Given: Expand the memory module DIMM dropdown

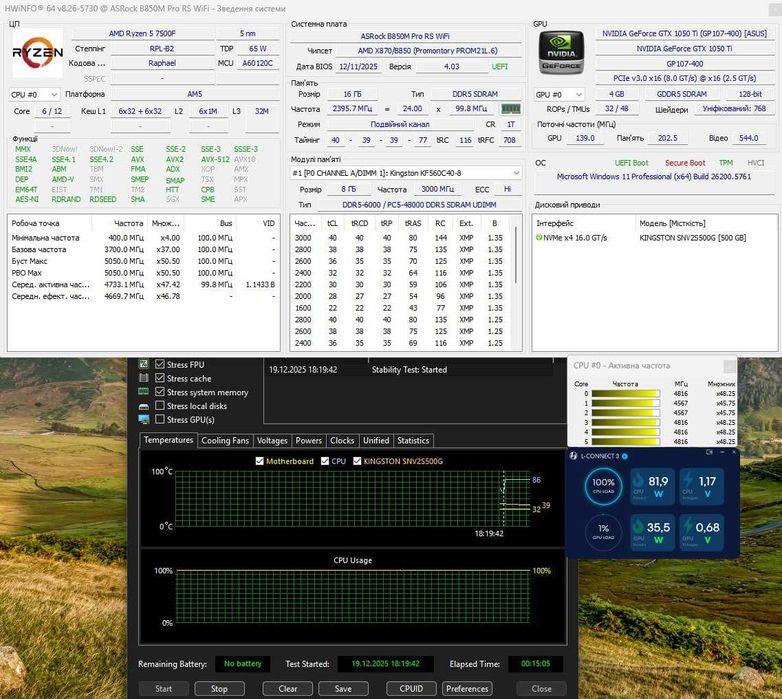Looking at the screenshot, I should (406, 173).
